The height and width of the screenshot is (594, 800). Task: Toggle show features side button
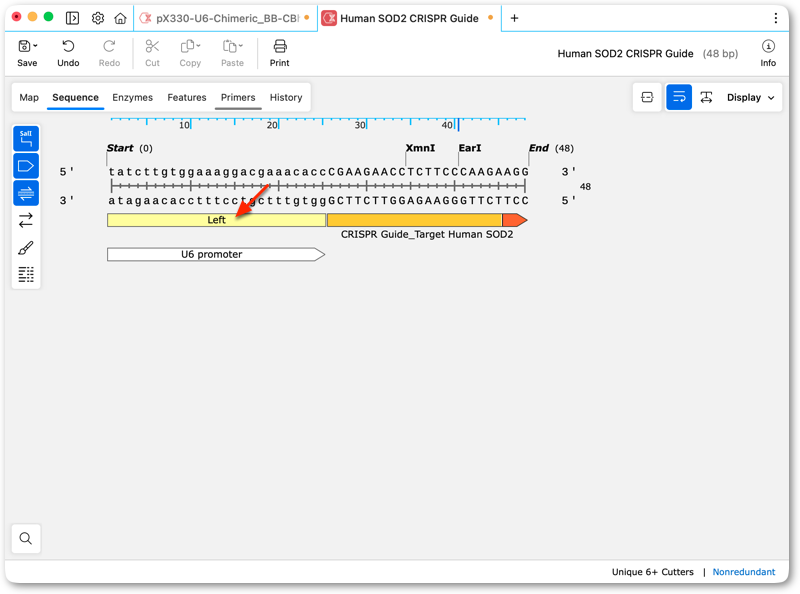coord(26,166)
